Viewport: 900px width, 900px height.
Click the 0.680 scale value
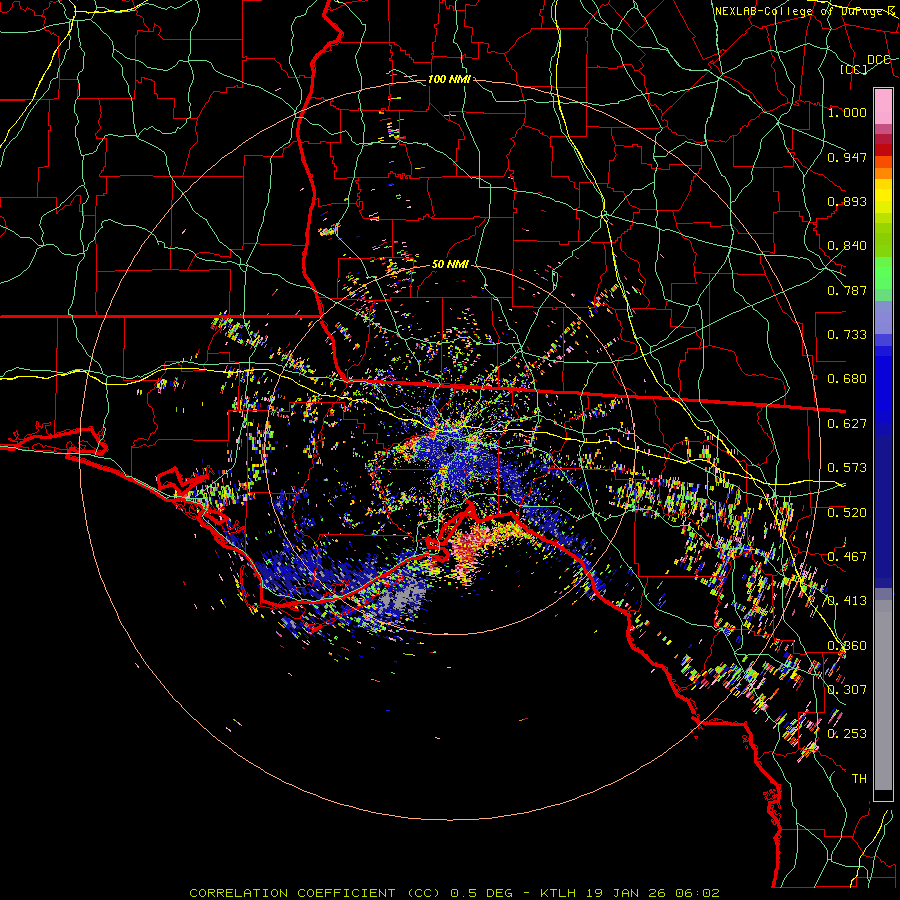847,379
